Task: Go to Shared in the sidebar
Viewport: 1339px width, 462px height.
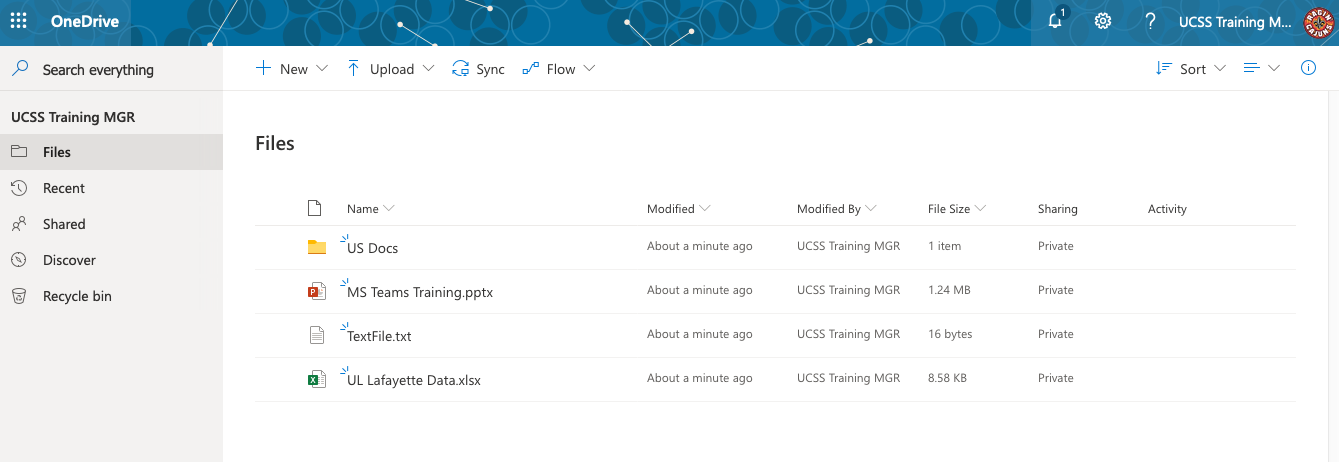Action: 111,224
